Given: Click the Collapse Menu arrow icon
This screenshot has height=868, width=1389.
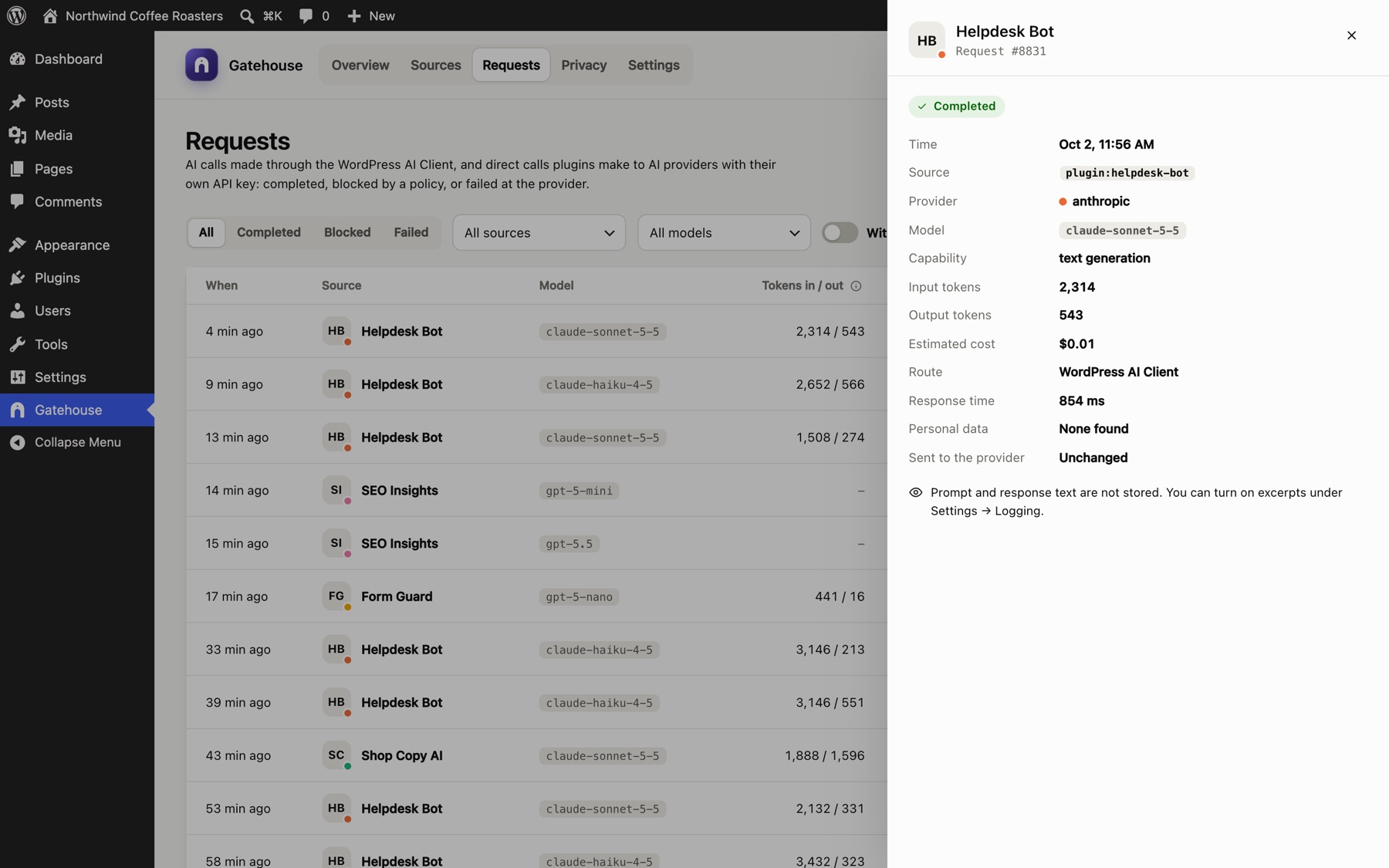Looking at the screenshot, I should pyautogui.click(x=18, y=442).
